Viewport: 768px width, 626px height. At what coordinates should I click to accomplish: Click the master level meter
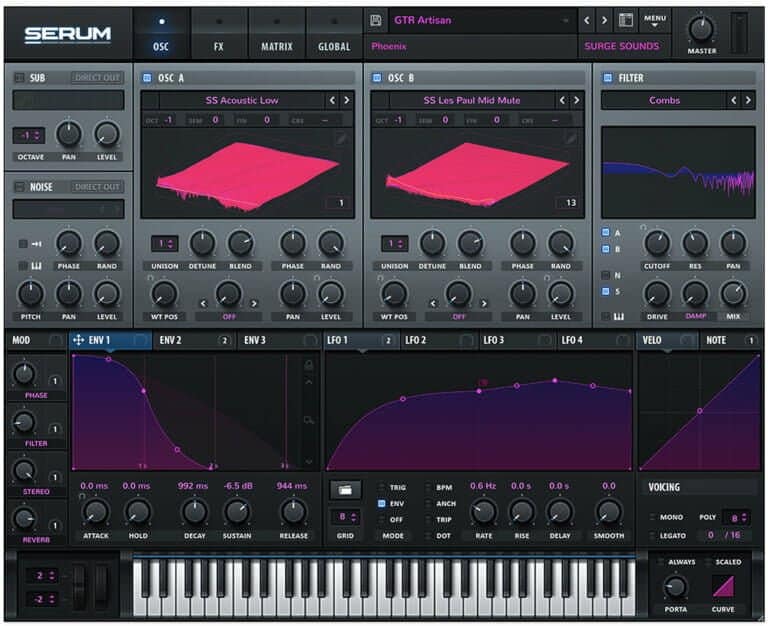[739, 32]
